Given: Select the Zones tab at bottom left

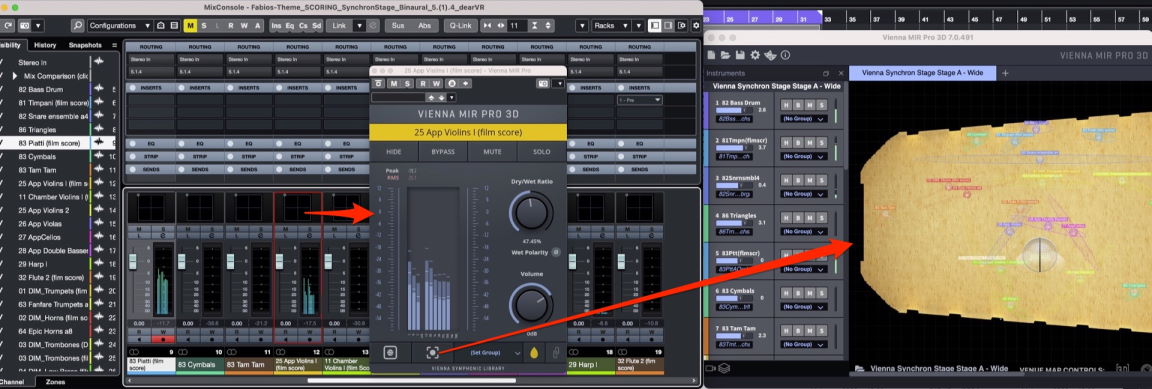Looking at the screenshot, I should tap(55, 382).
